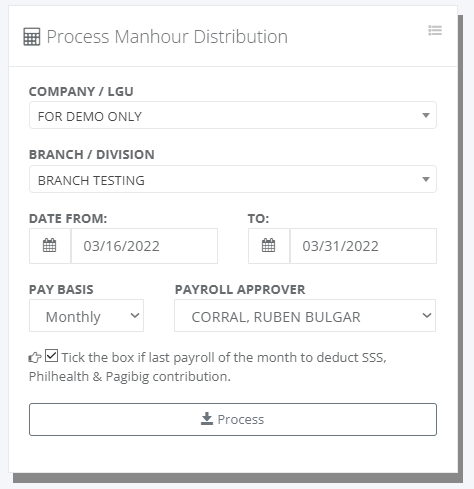The image size is (474, 489).
Task: Click the Monthly pay basis chevron
Action: tap(135, 315)
